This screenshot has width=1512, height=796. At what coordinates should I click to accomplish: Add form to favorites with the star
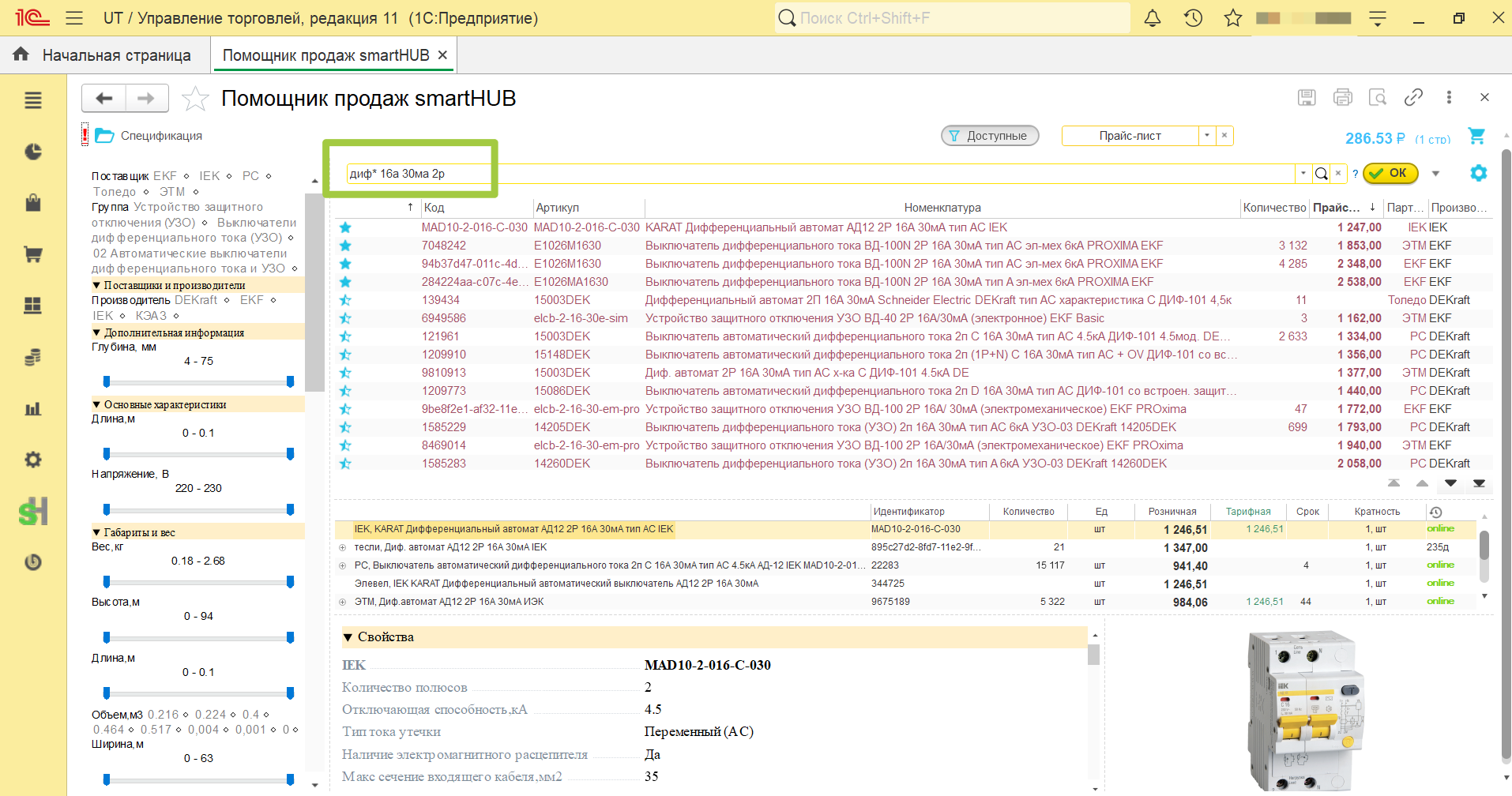[195, 99]
